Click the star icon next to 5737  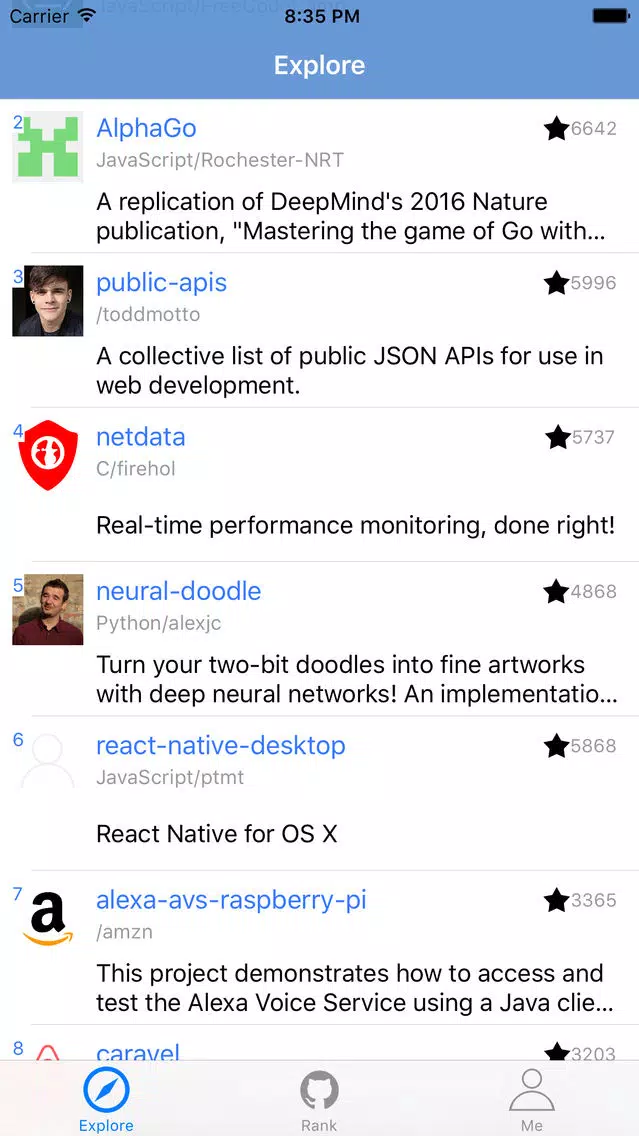click(x=557, y=438)
